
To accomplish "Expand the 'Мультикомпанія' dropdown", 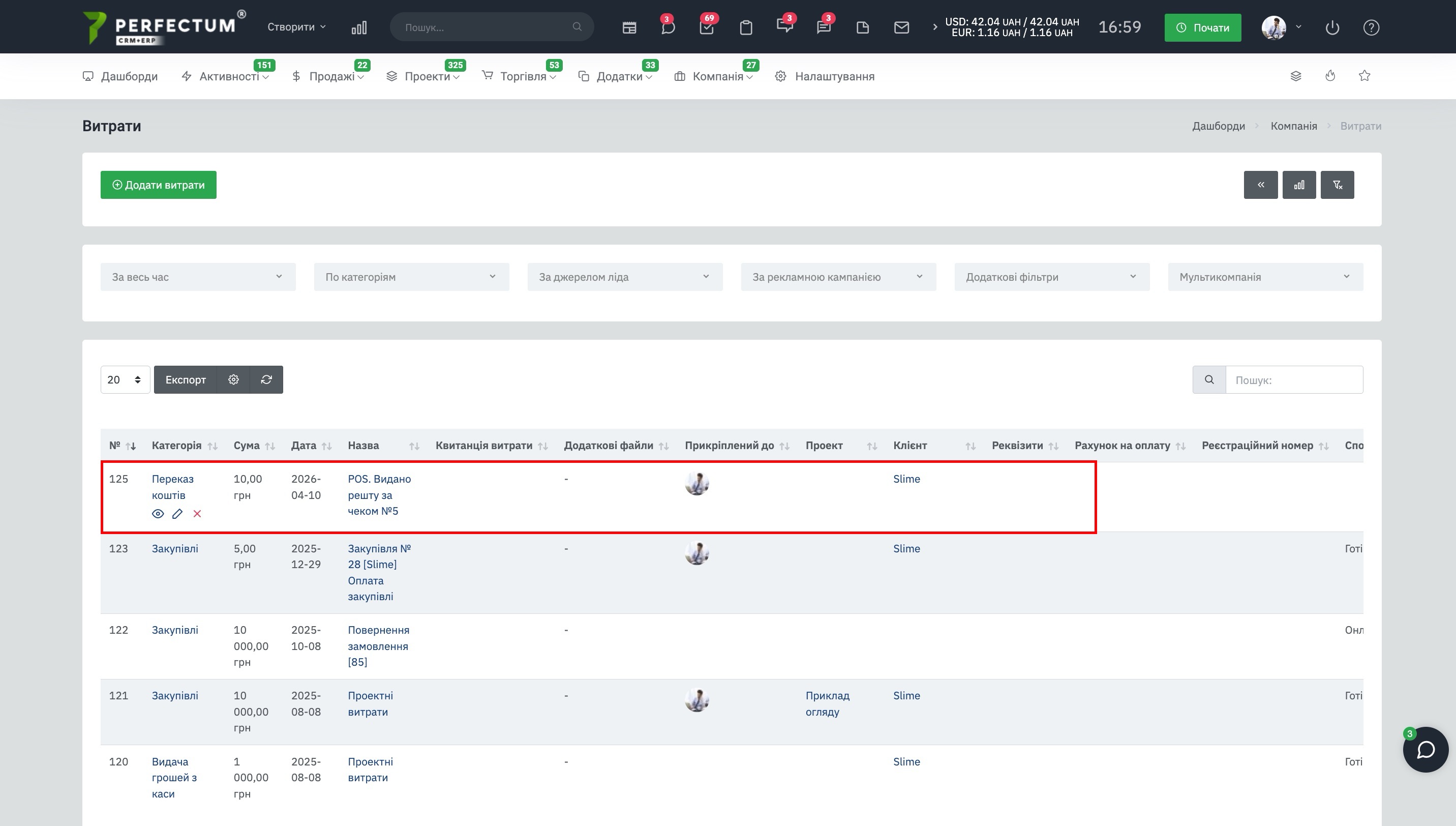I will 1265,277.
